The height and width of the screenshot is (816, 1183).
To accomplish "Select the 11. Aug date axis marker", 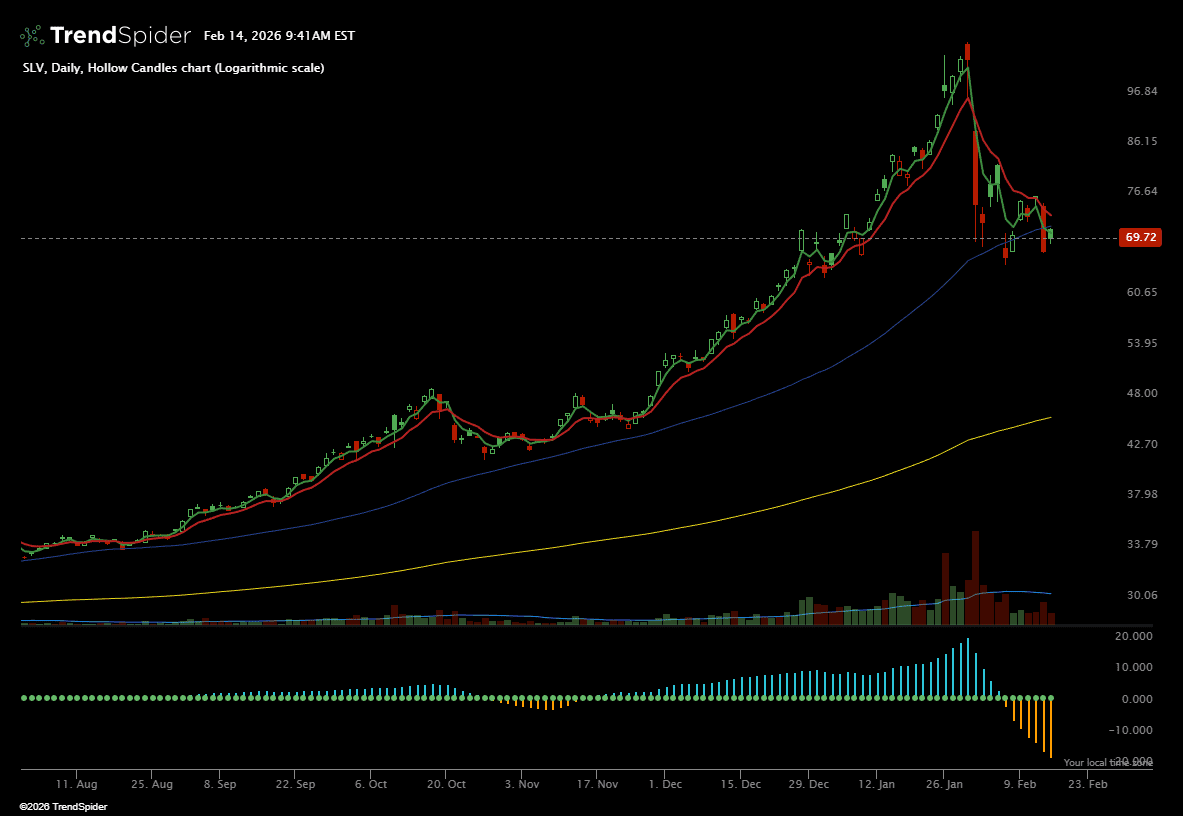I will [x=76, y=785].
